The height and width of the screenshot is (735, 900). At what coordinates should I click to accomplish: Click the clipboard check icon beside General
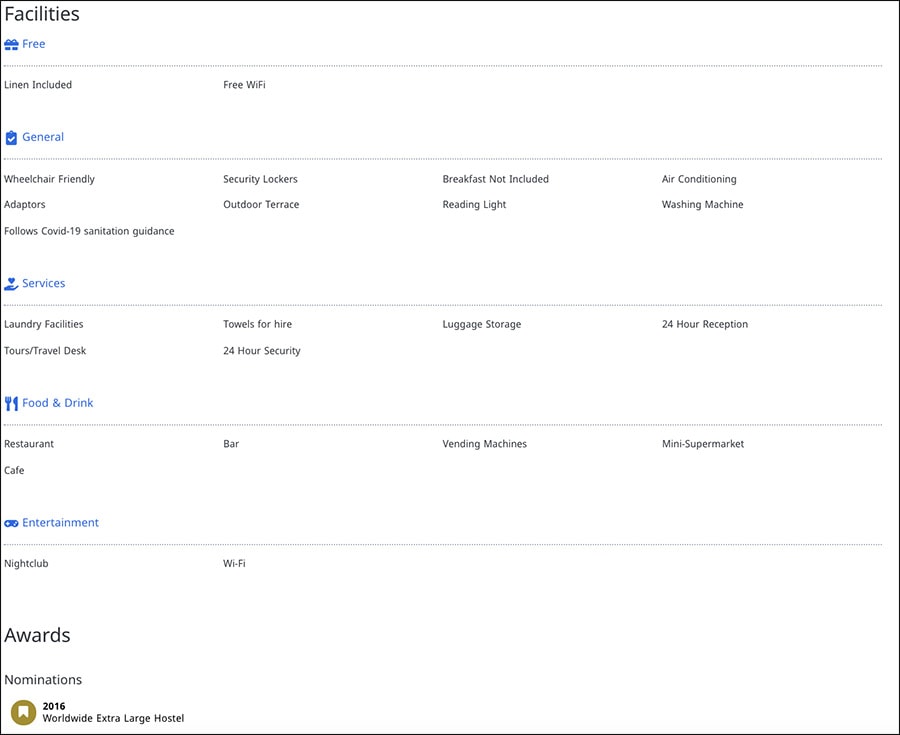click(11, 138)
